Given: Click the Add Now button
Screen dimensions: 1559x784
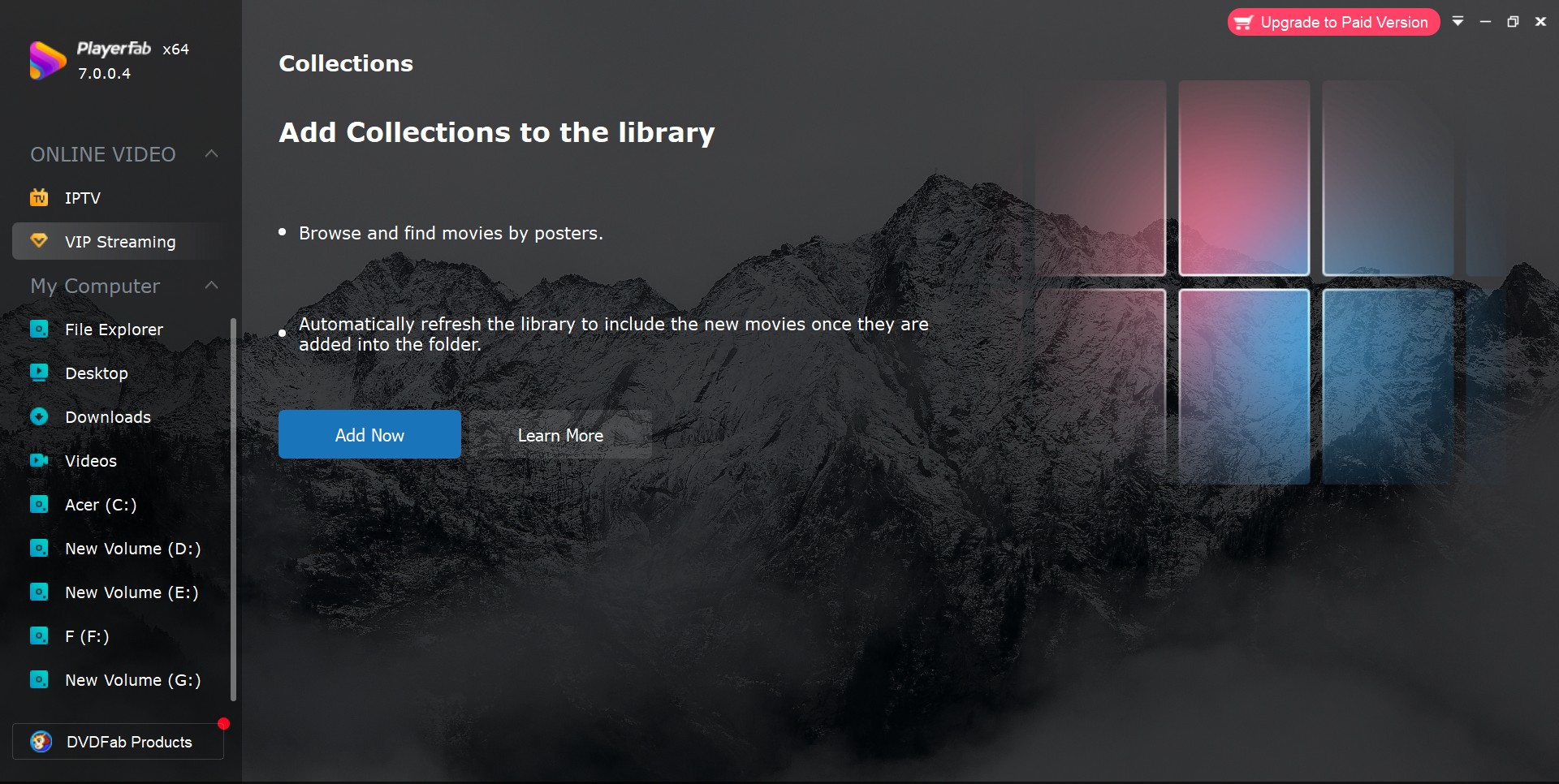Looking at the screenshot, I should (x=369, y=434).
